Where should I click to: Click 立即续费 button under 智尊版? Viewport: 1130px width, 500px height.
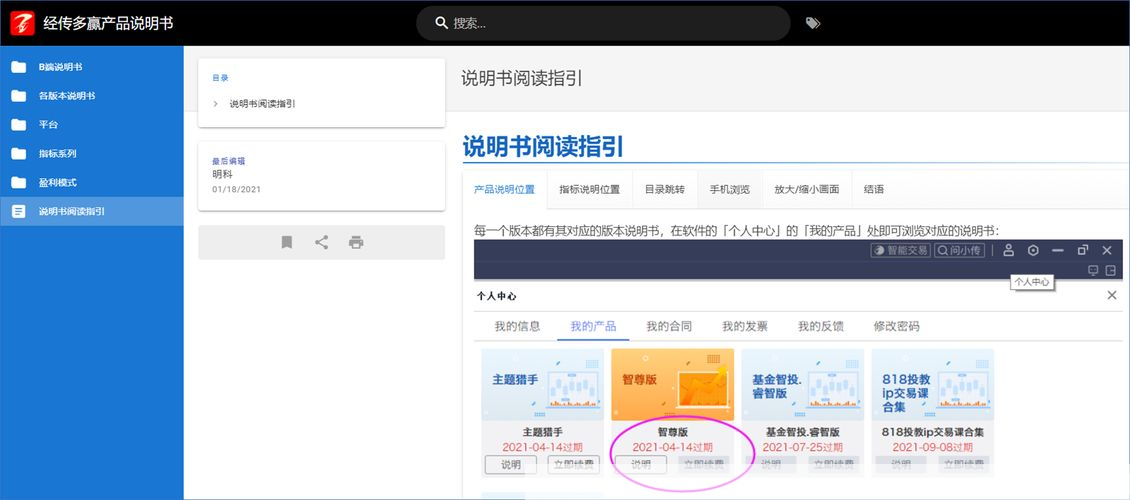pos(703,465)
